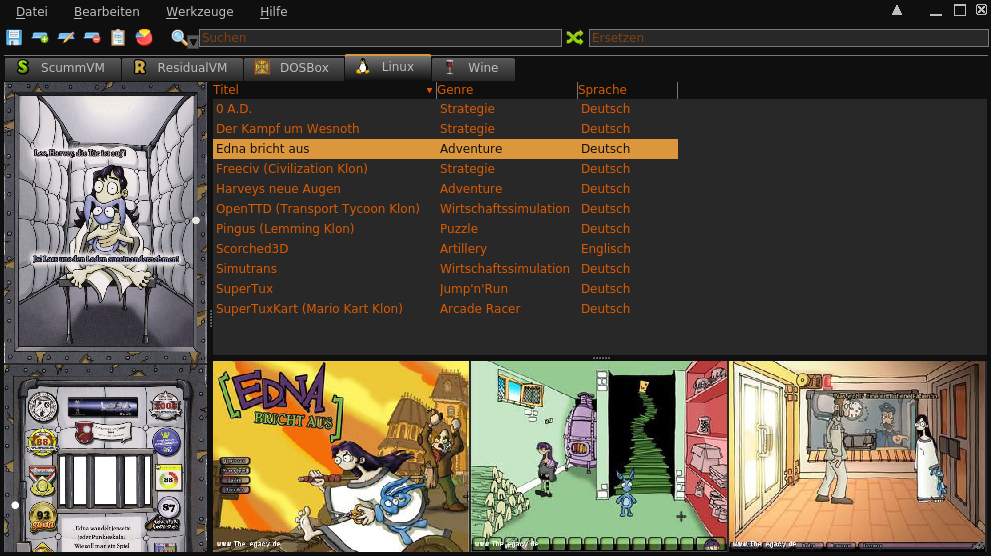The width and height of the screenshot is (991, 556).
Task: Open the Bearbeiten menu
Action: (106, 11)
